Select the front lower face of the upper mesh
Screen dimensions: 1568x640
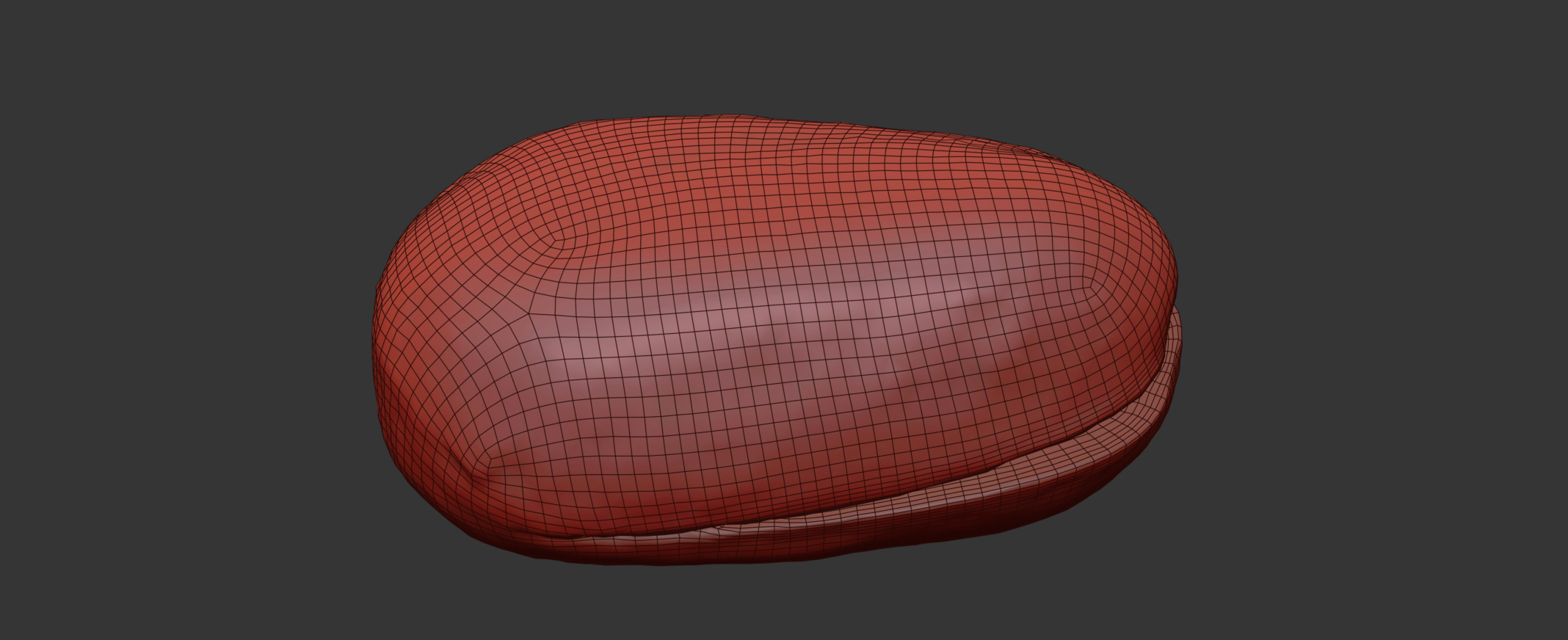pyautogui.click(x=734, y=455)
